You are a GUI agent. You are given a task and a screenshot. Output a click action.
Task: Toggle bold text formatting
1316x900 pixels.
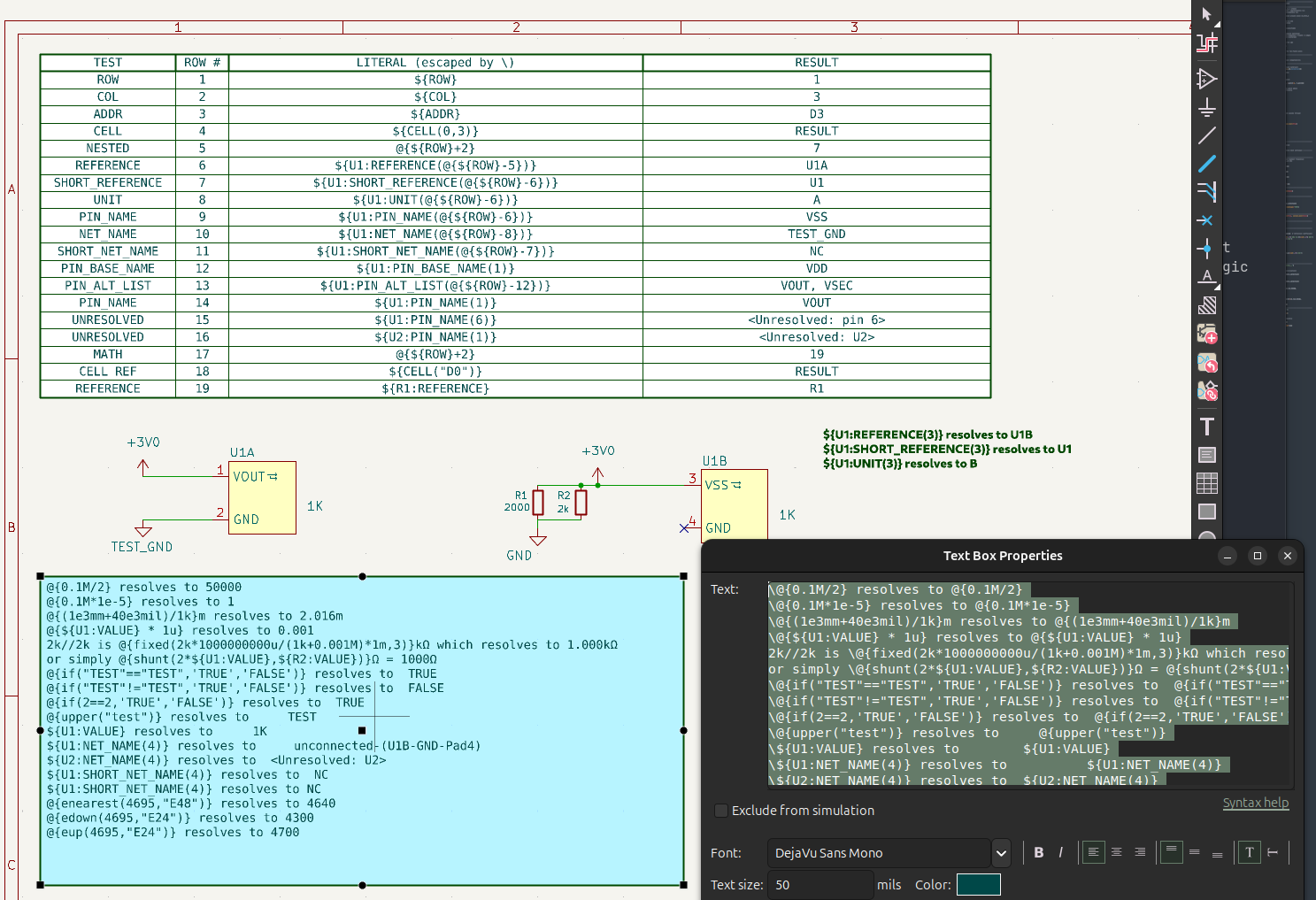pyautogui.click(x=1038, y=852)
